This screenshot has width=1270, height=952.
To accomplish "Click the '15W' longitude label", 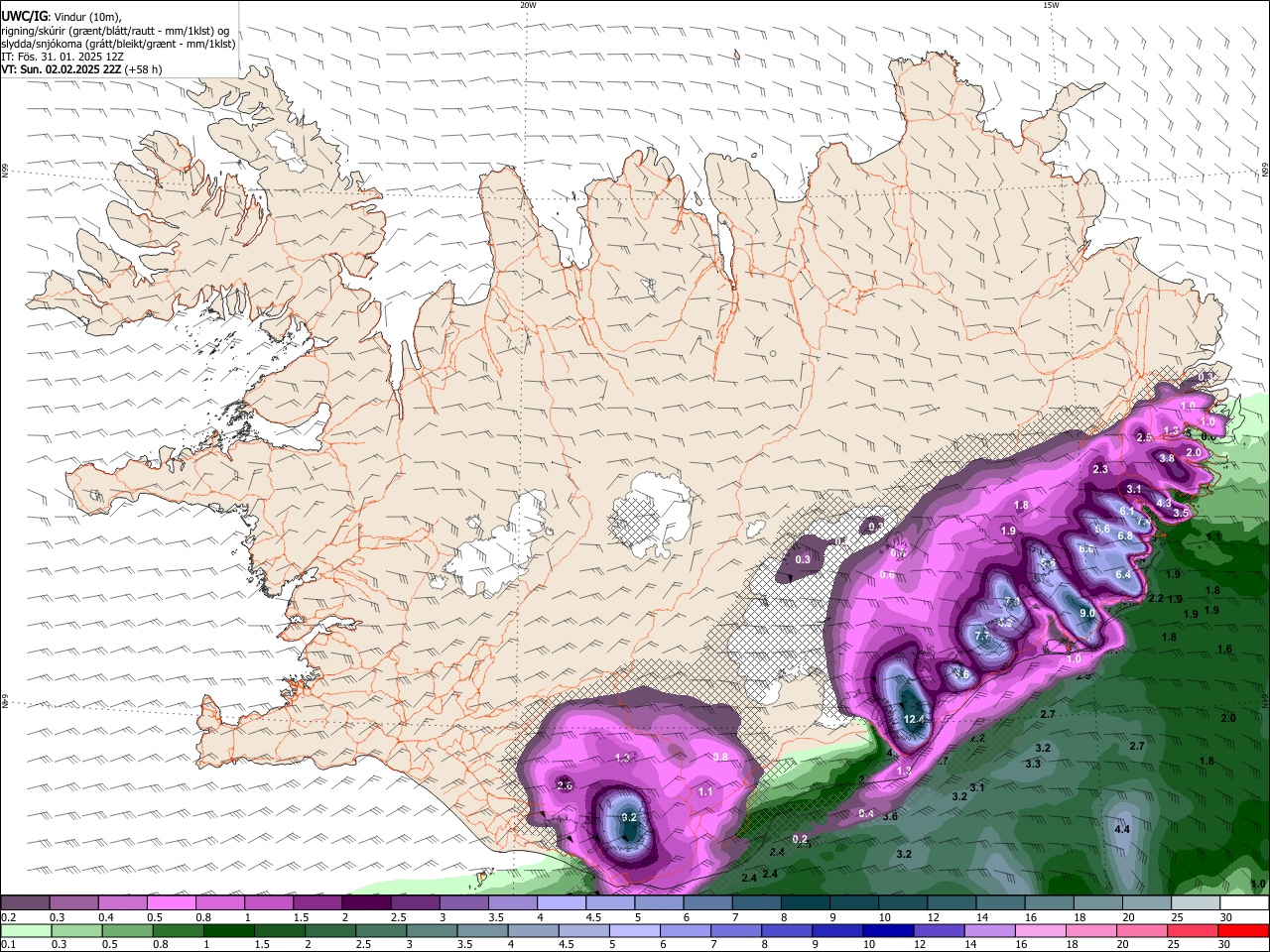I will click(x=1051, y=5).
